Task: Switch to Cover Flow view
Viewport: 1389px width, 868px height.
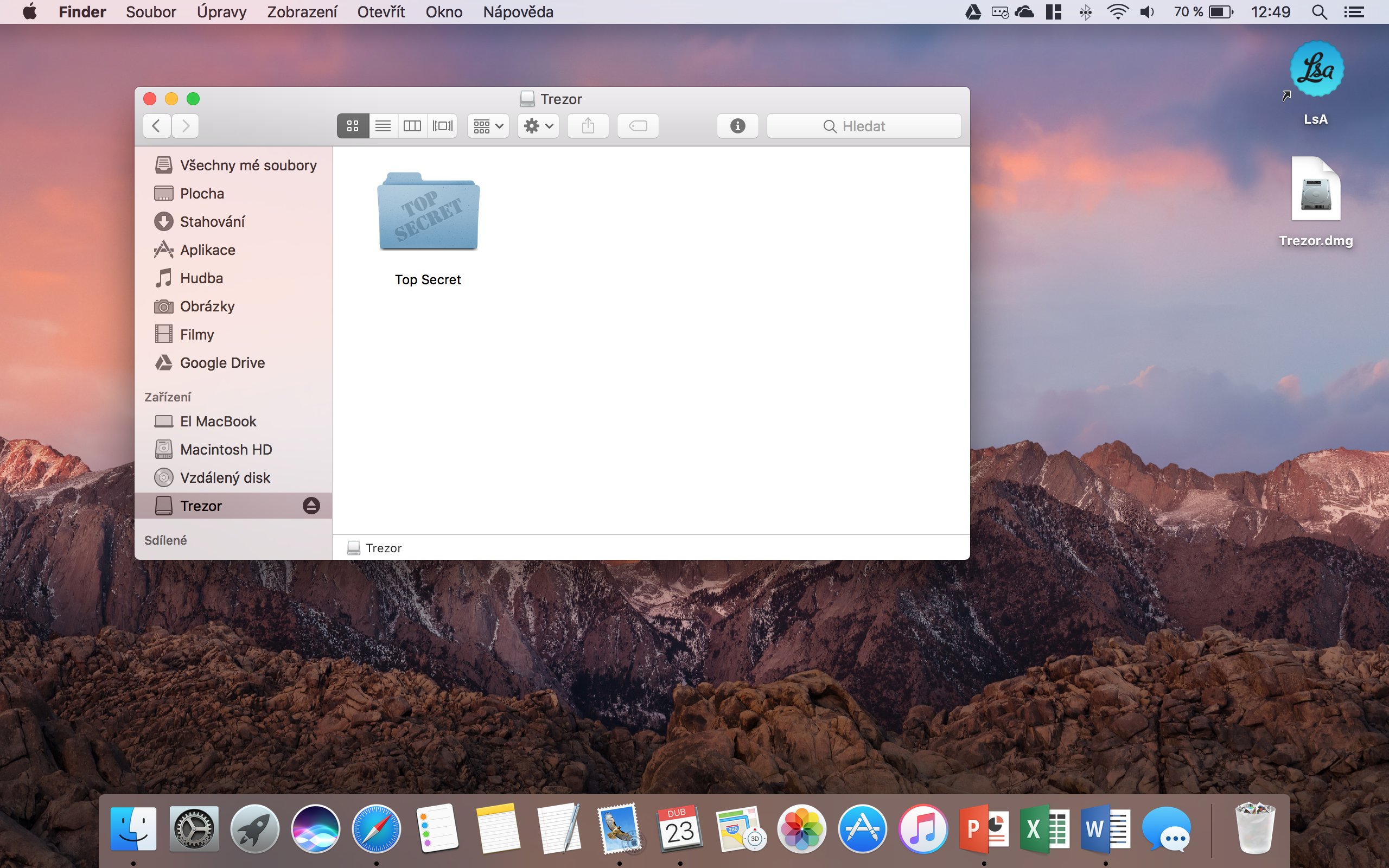Action: pos(443,126)
